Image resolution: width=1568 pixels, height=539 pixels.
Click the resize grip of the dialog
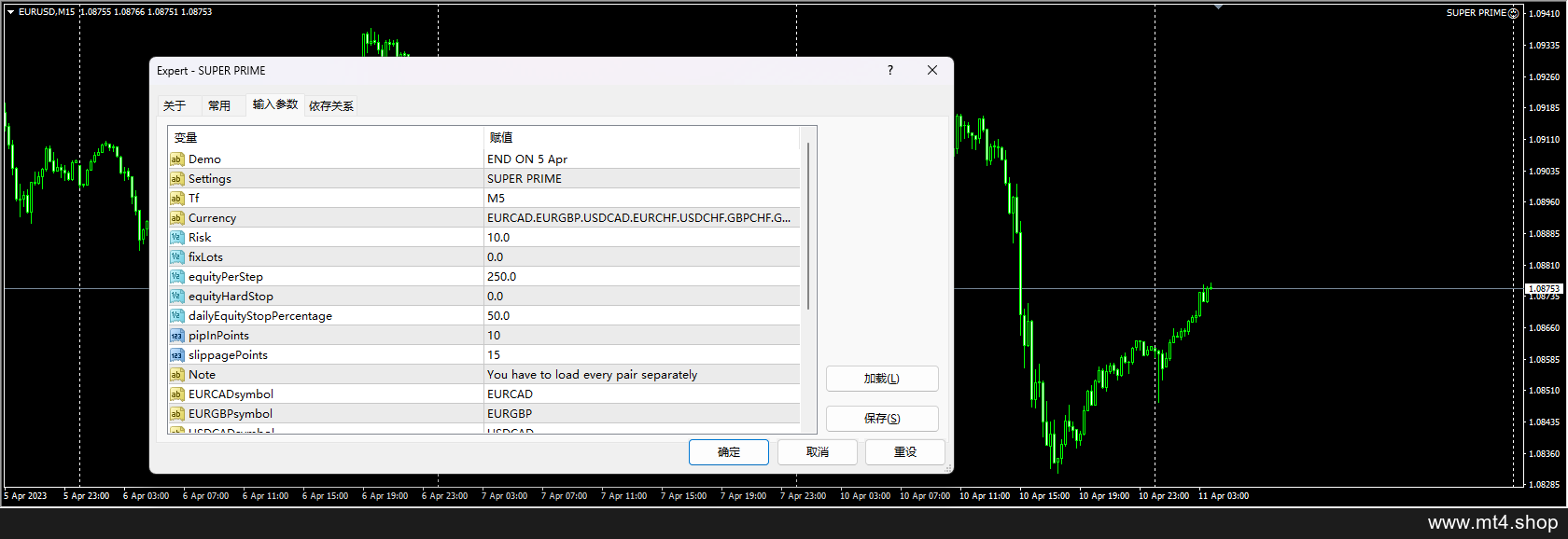pos(948,468)
